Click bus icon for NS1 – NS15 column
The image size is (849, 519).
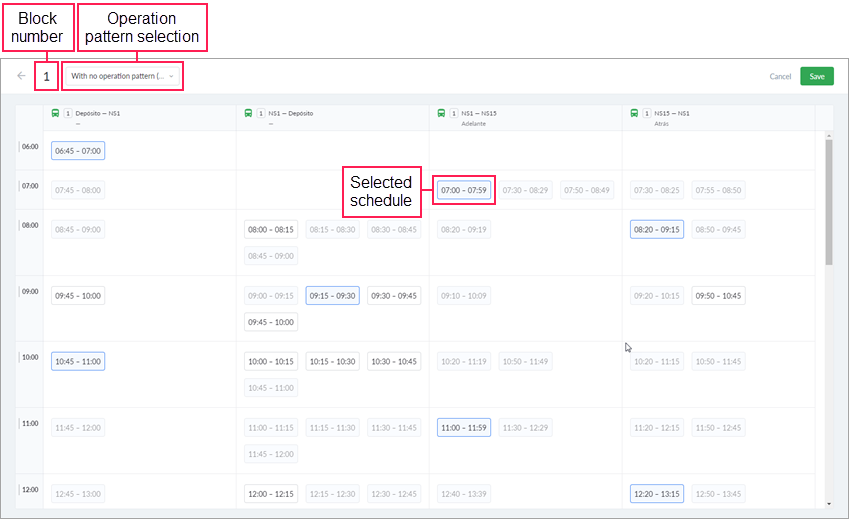point(441,113)
